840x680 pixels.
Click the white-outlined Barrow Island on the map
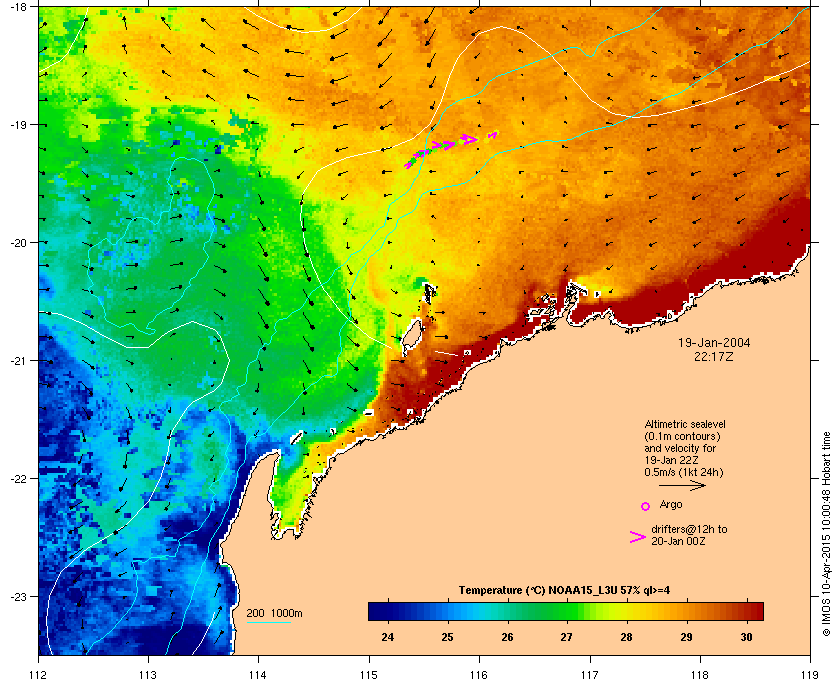411,337
